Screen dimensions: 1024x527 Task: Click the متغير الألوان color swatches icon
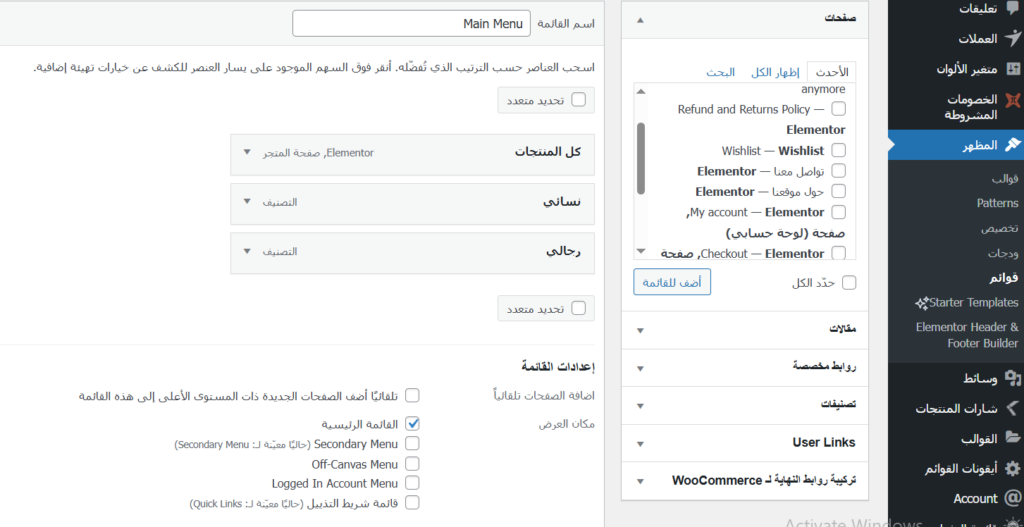1011,70
